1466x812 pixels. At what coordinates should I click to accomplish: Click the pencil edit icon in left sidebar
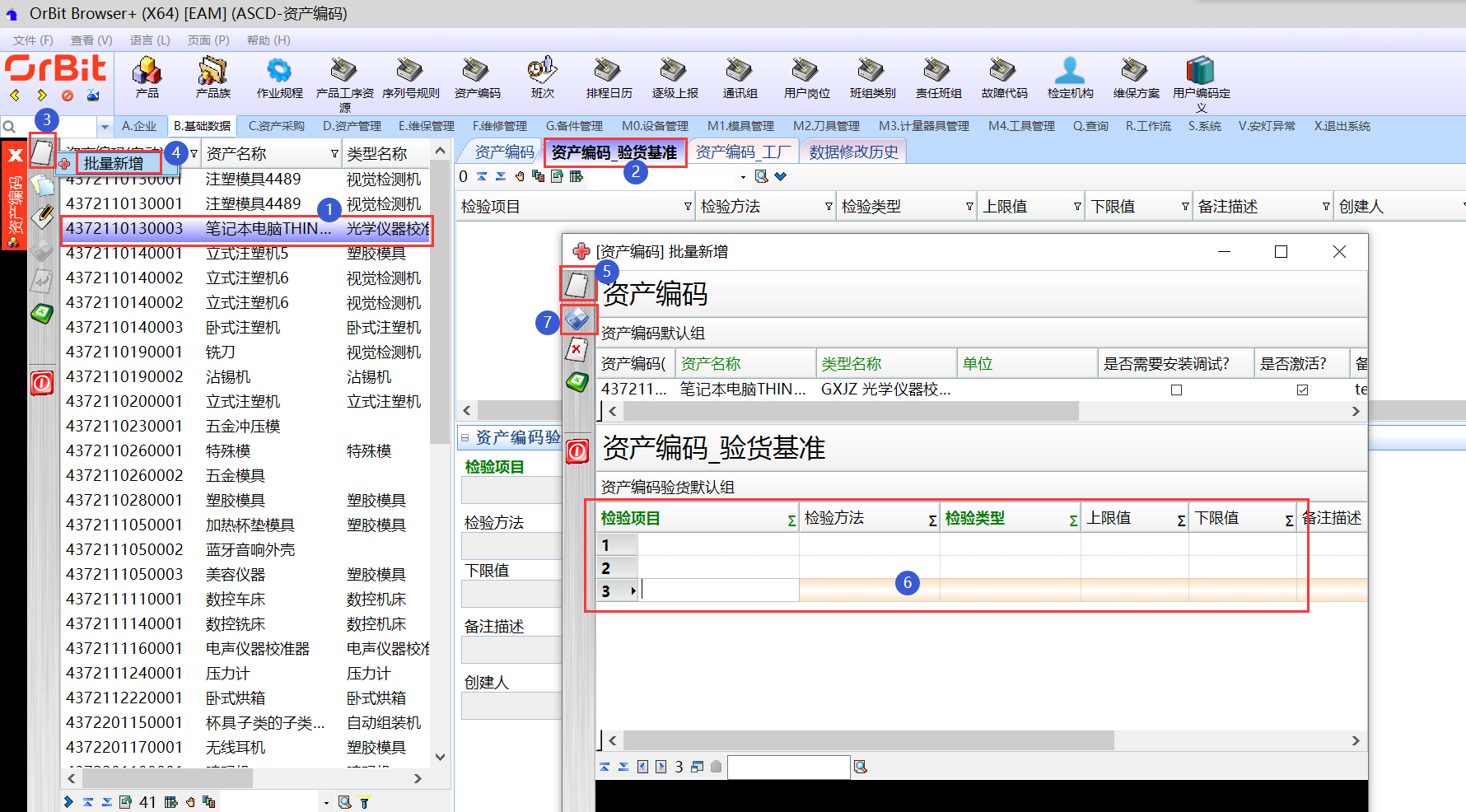point(43,216)
